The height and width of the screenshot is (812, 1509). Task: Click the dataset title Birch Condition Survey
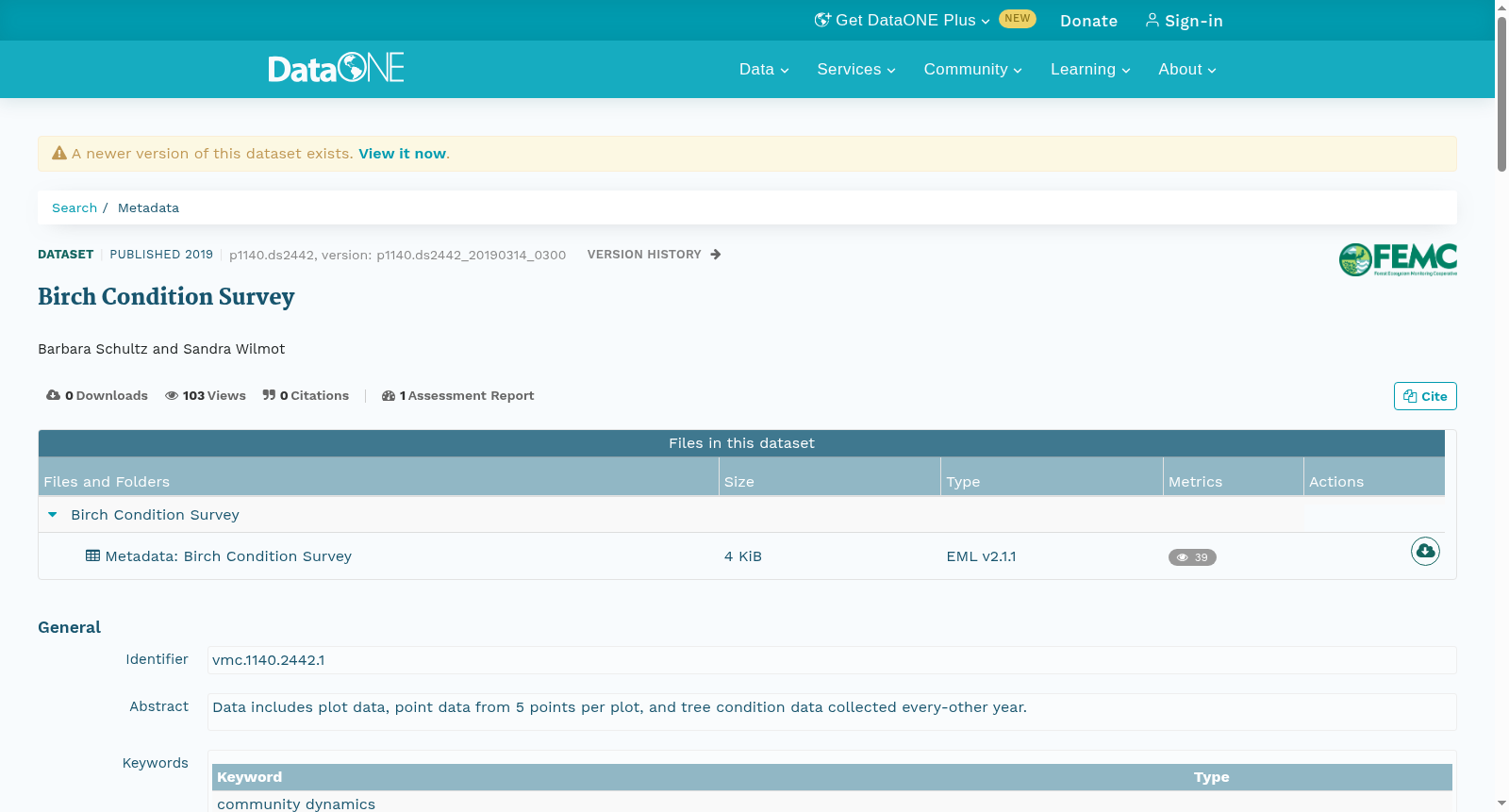166,297
